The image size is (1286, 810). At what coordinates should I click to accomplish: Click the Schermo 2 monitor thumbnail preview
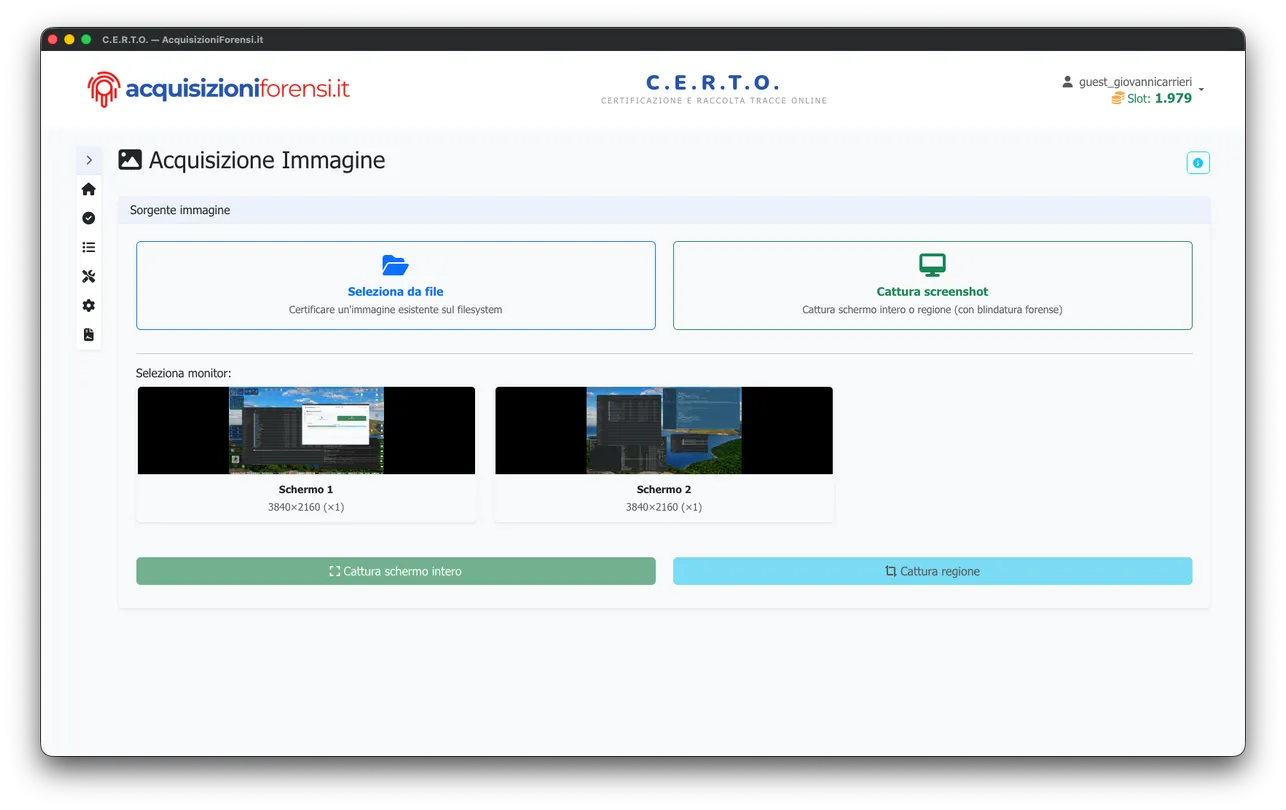tap(663, 428)
